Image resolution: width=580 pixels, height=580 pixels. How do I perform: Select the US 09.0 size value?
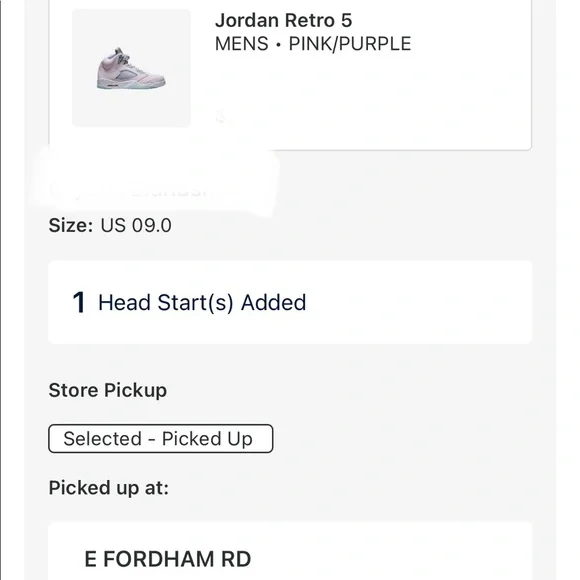136,225
